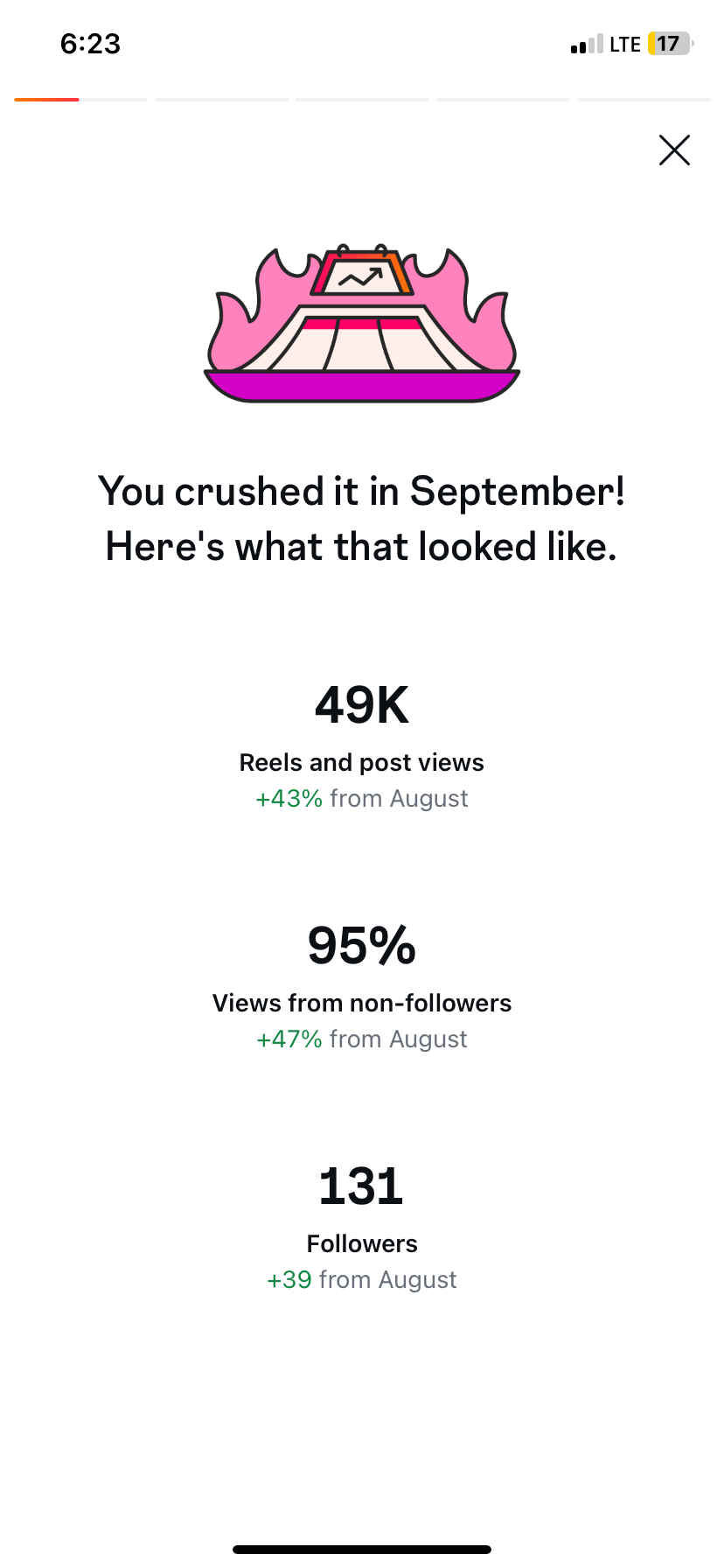Open Views from non-followers label
This screenshot has width=724, height=1568.
[x=362, y=1004]
